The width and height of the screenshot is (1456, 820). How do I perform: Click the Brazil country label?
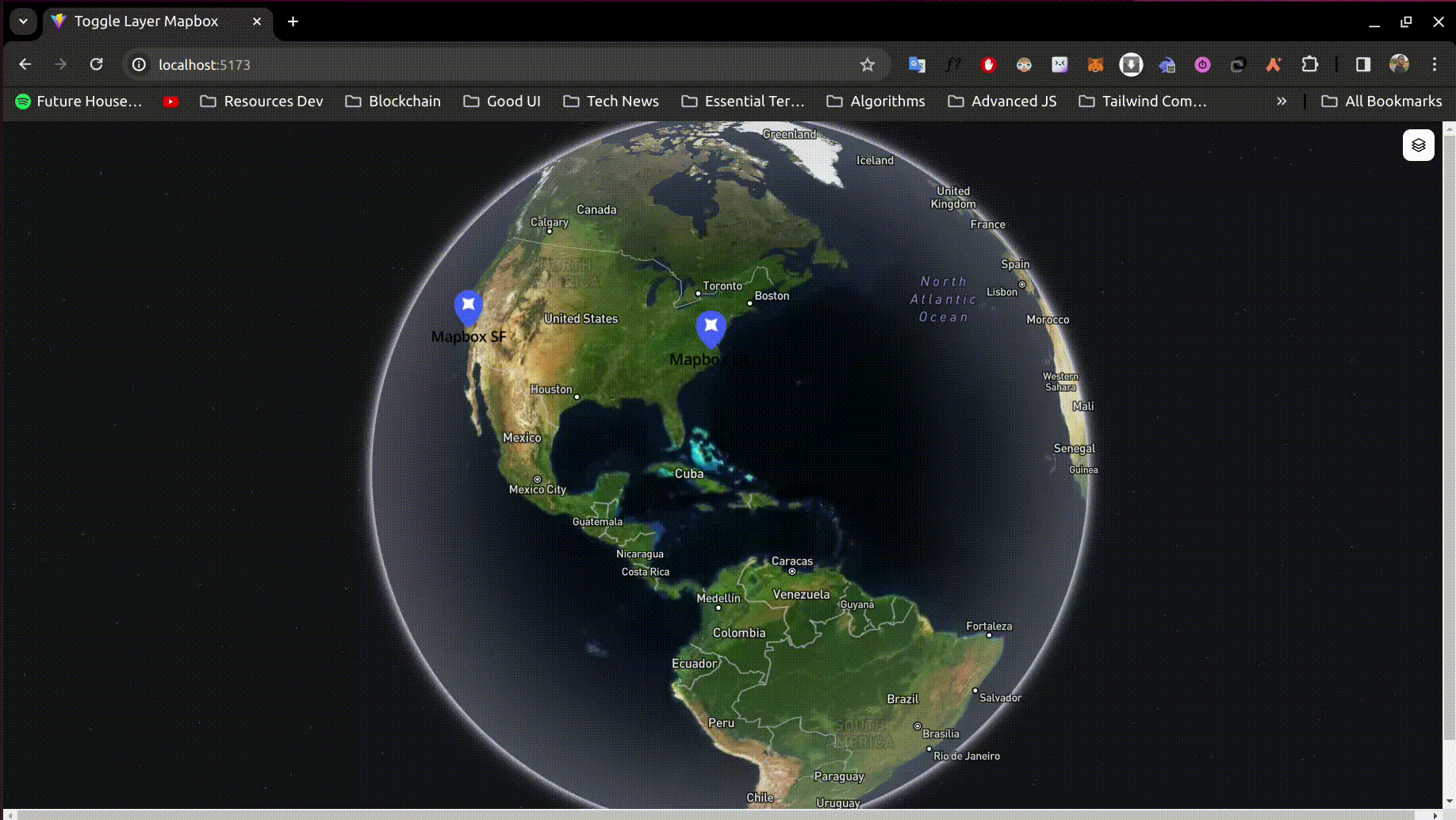click(x=902, y=699)
